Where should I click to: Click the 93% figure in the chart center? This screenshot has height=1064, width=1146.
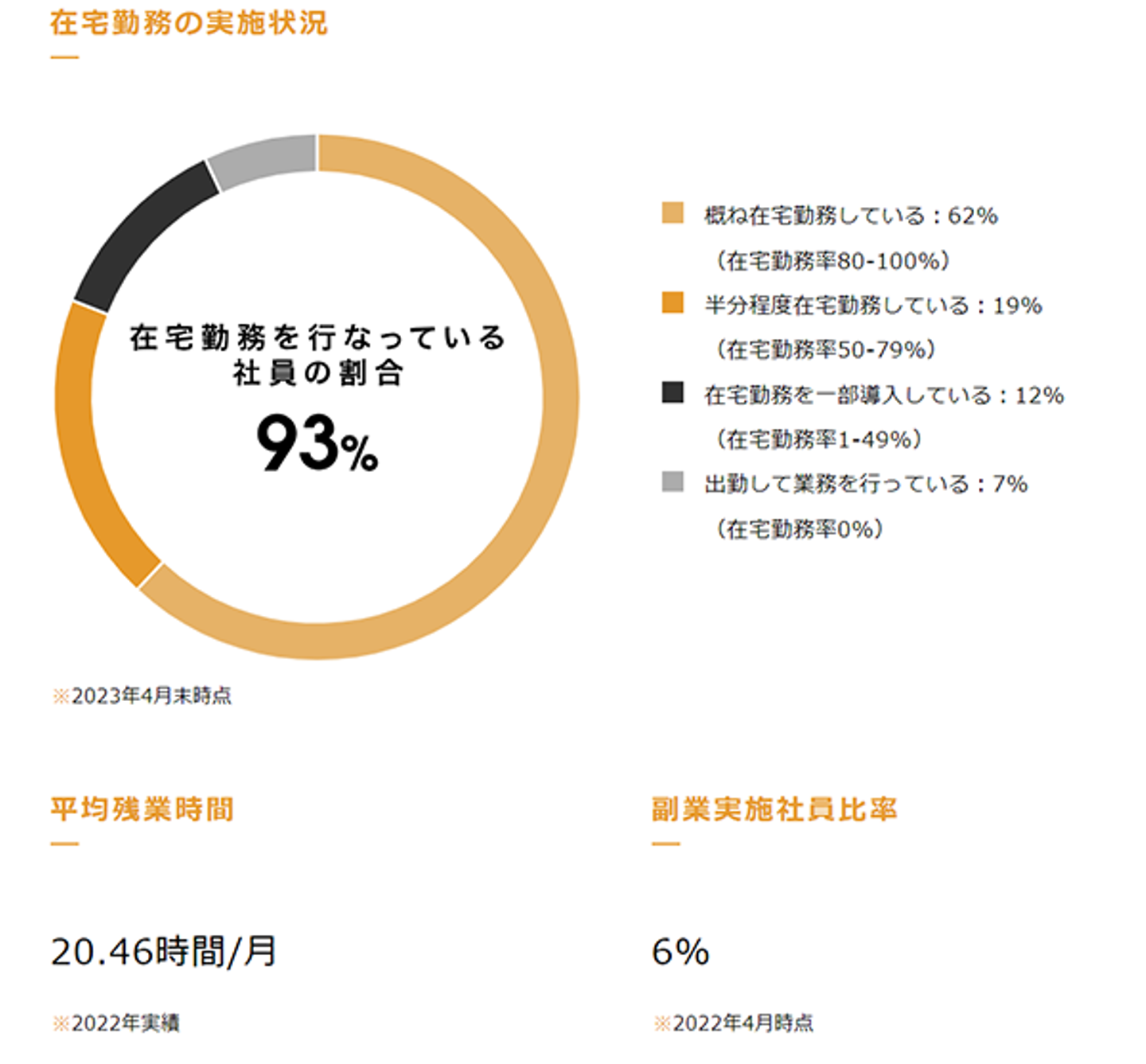317,444
